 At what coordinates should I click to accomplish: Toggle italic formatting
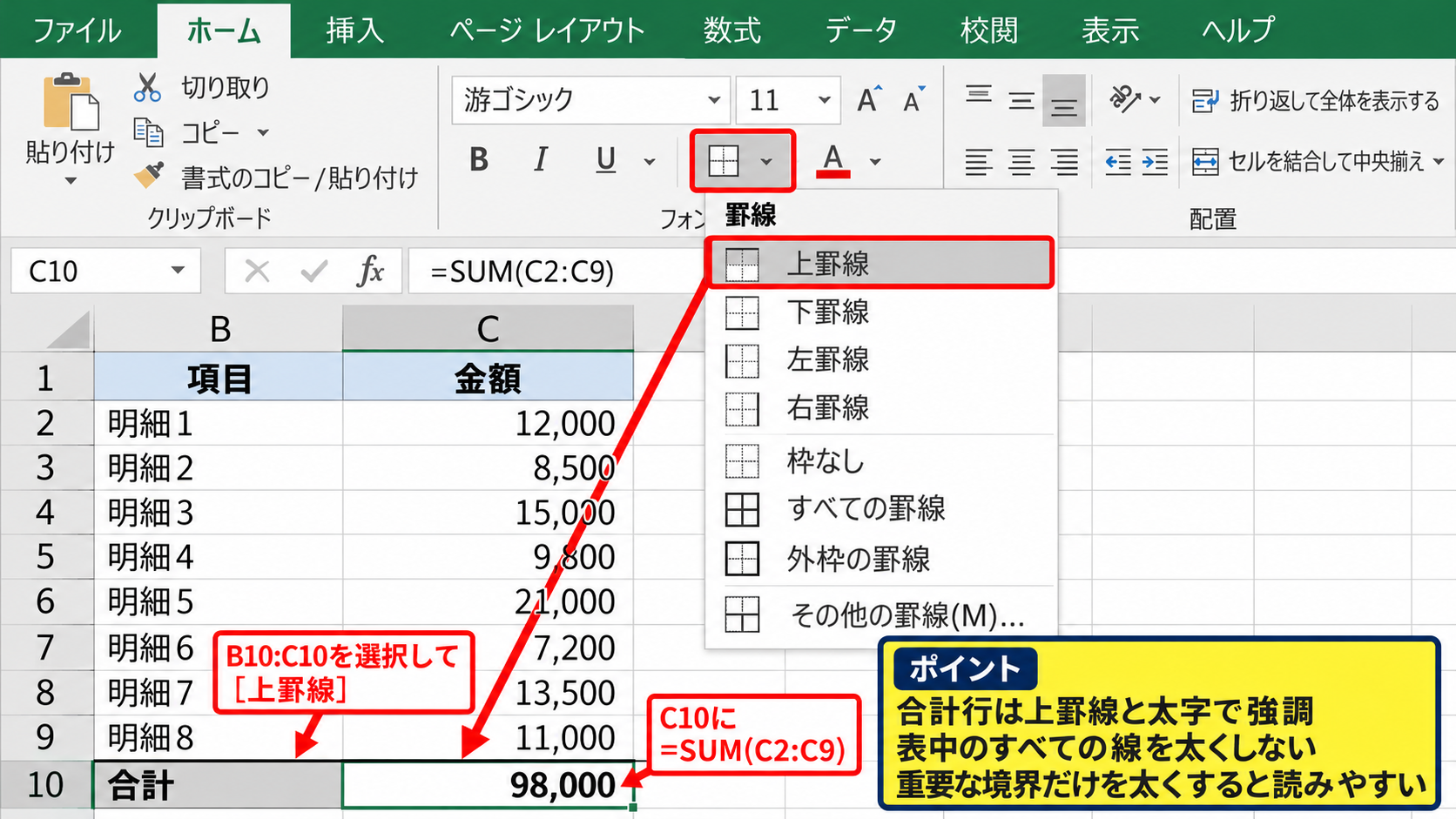[x=541, y=160]
